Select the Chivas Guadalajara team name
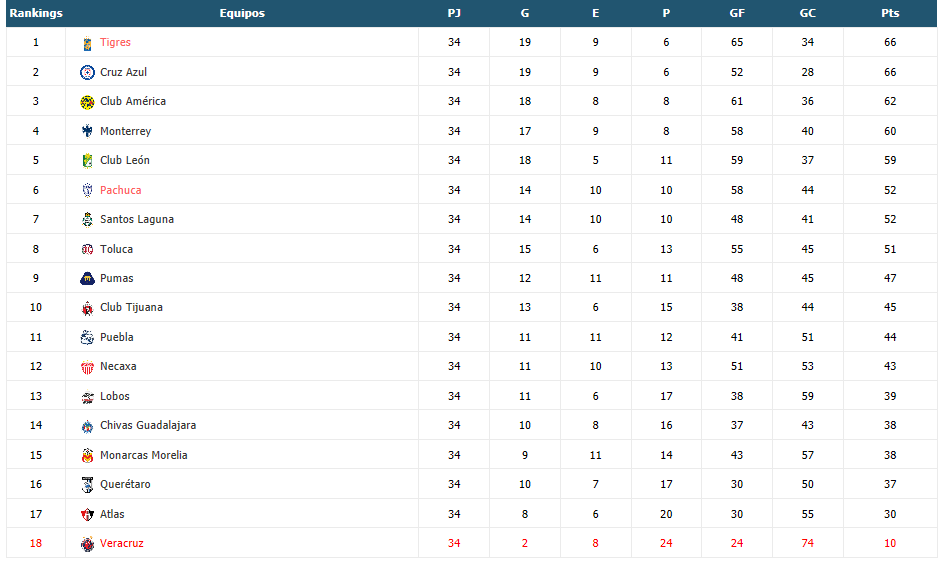The width and height of the screenshot is (944, 561). point(148,426)
